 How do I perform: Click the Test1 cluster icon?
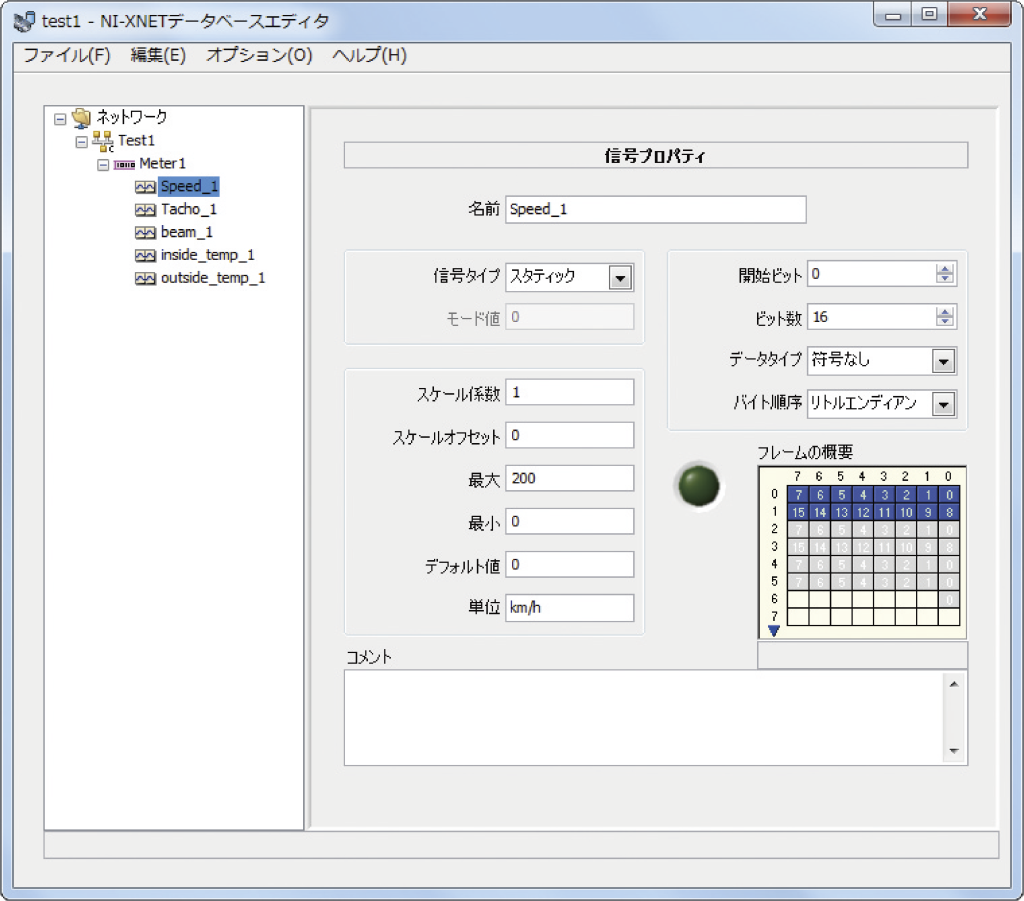[x=104, y=141]
